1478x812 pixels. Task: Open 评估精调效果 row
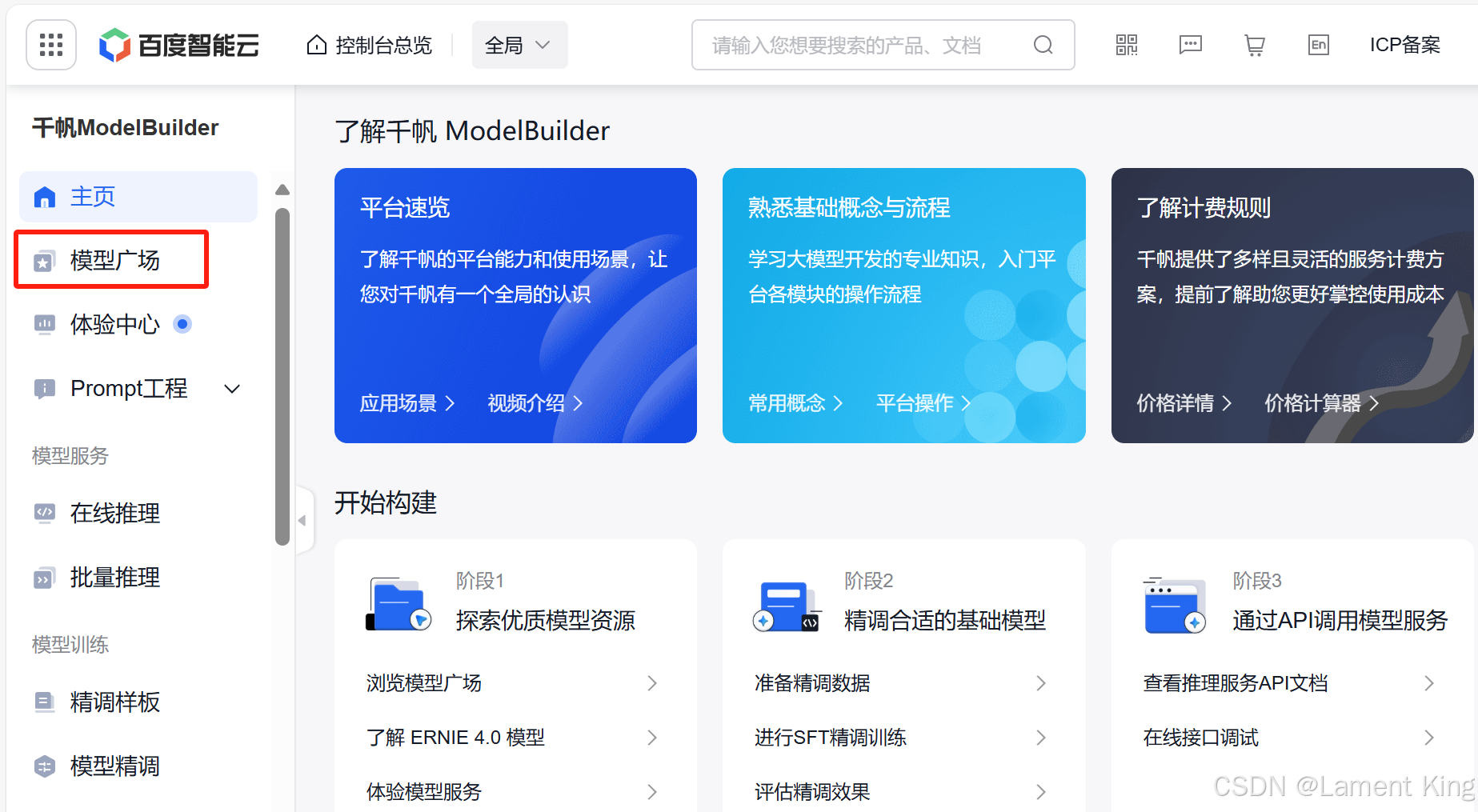pos(901,791)
